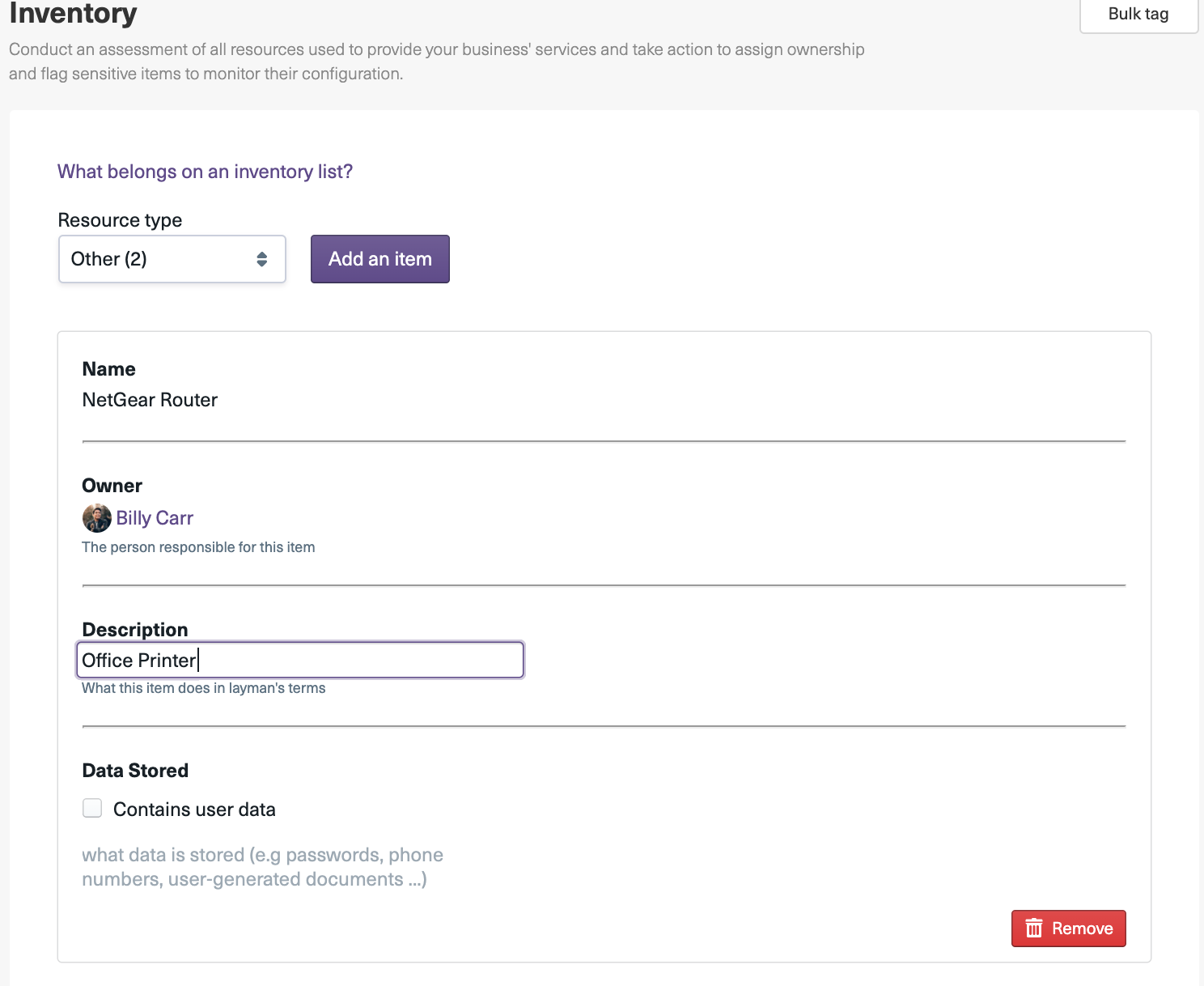Open the Resource type dropdown
The height and width of the screenshot is (986, 1204).
(x=172, y=259)
